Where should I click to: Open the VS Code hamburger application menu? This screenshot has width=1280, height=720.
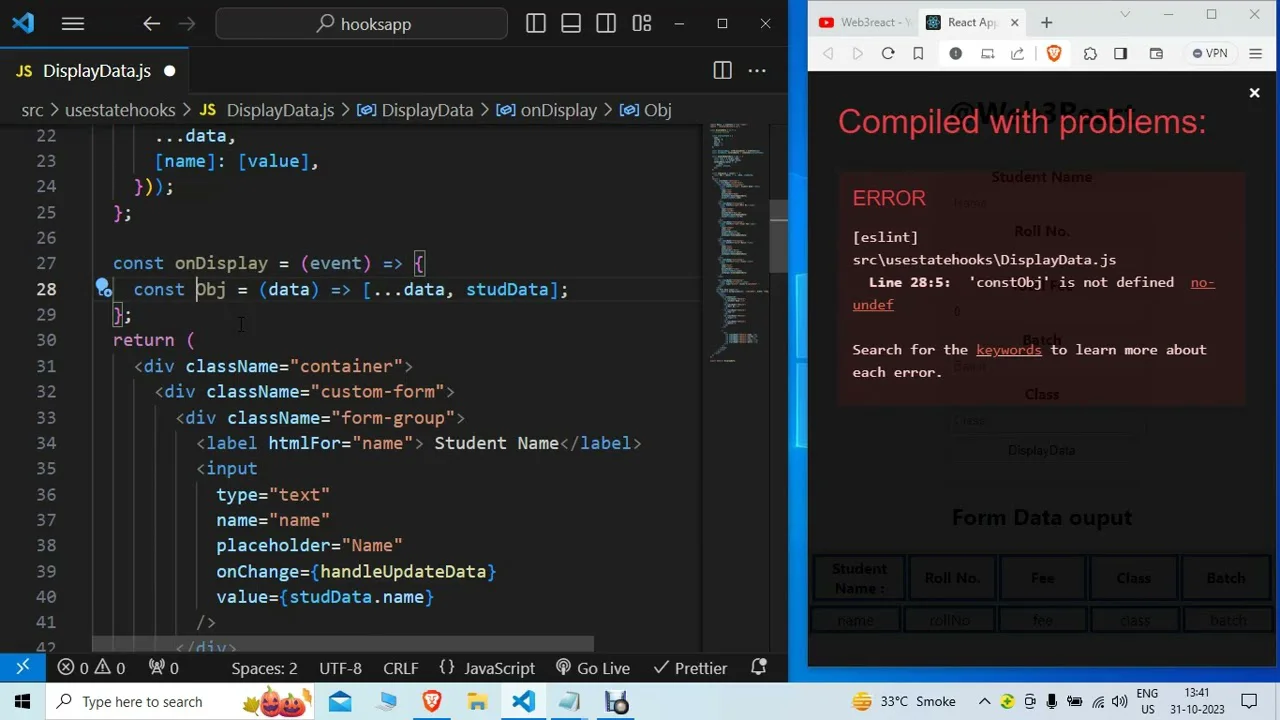pyautogui.click(x=72, y=23)
